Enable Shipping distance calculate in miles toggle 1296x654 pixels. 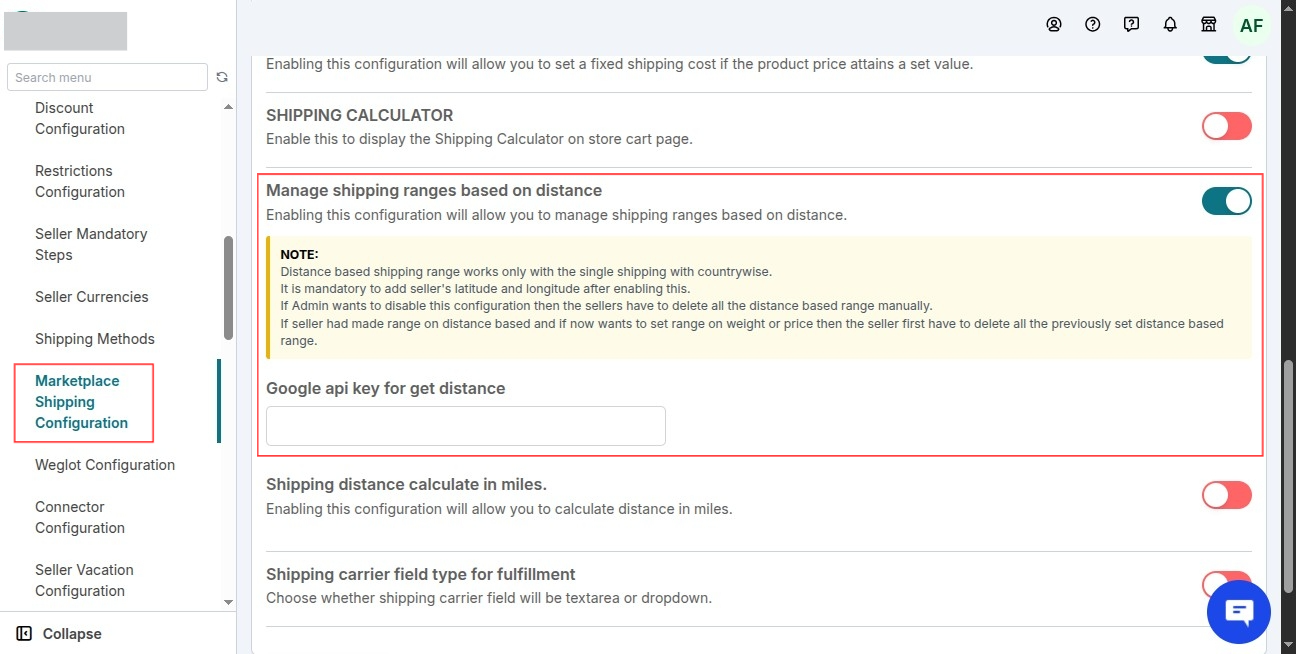(x=1227, y=495)
